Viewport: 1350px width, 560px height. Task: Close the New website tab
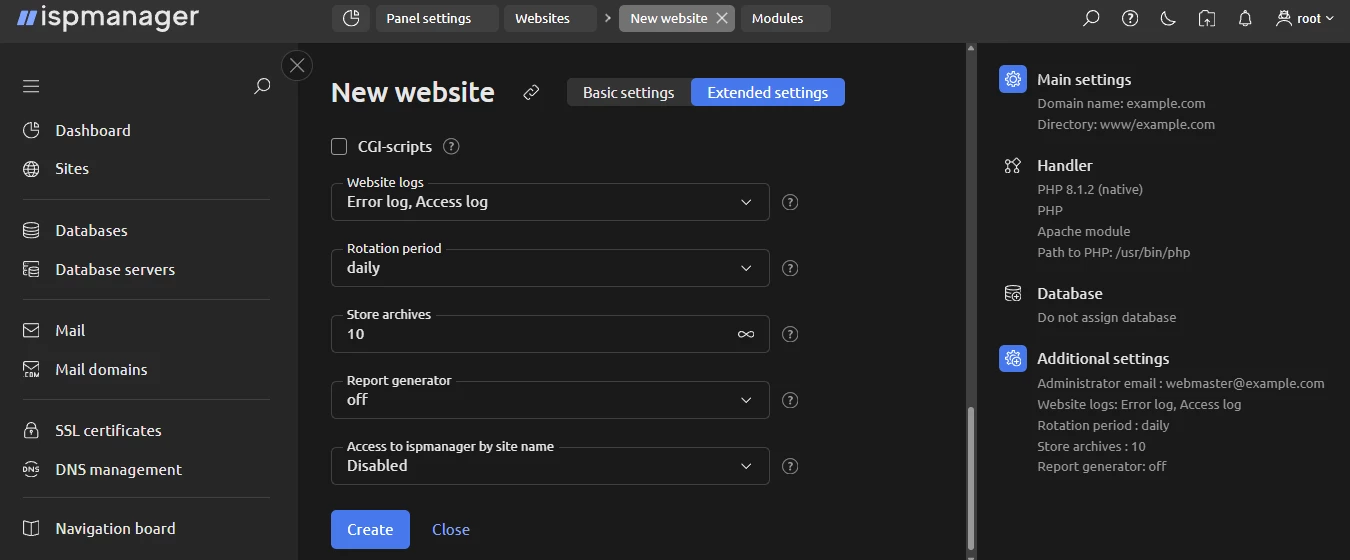[722, 18]
